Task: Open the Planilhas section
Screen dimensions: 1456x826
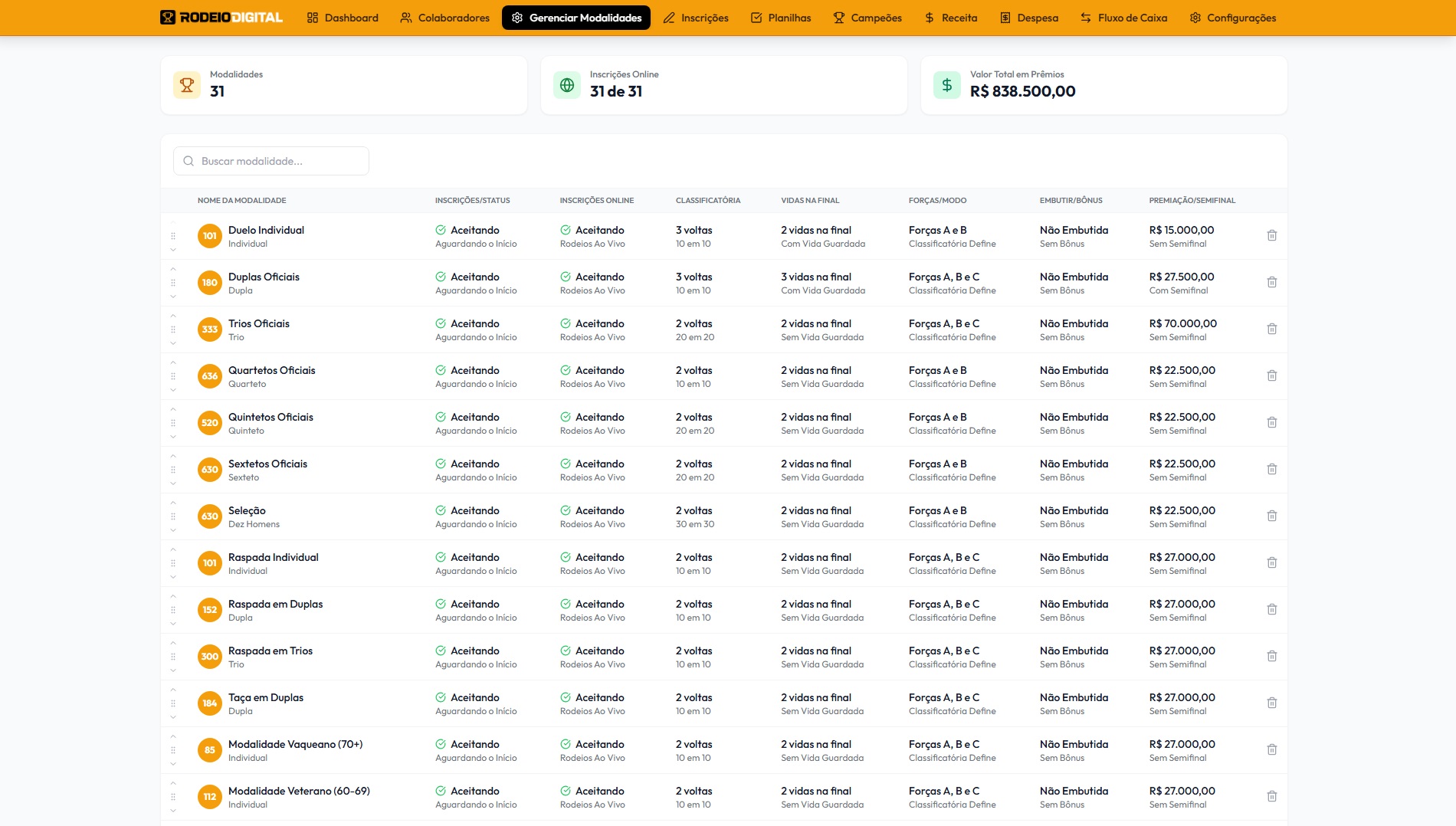Action: (x=781, y=18)
